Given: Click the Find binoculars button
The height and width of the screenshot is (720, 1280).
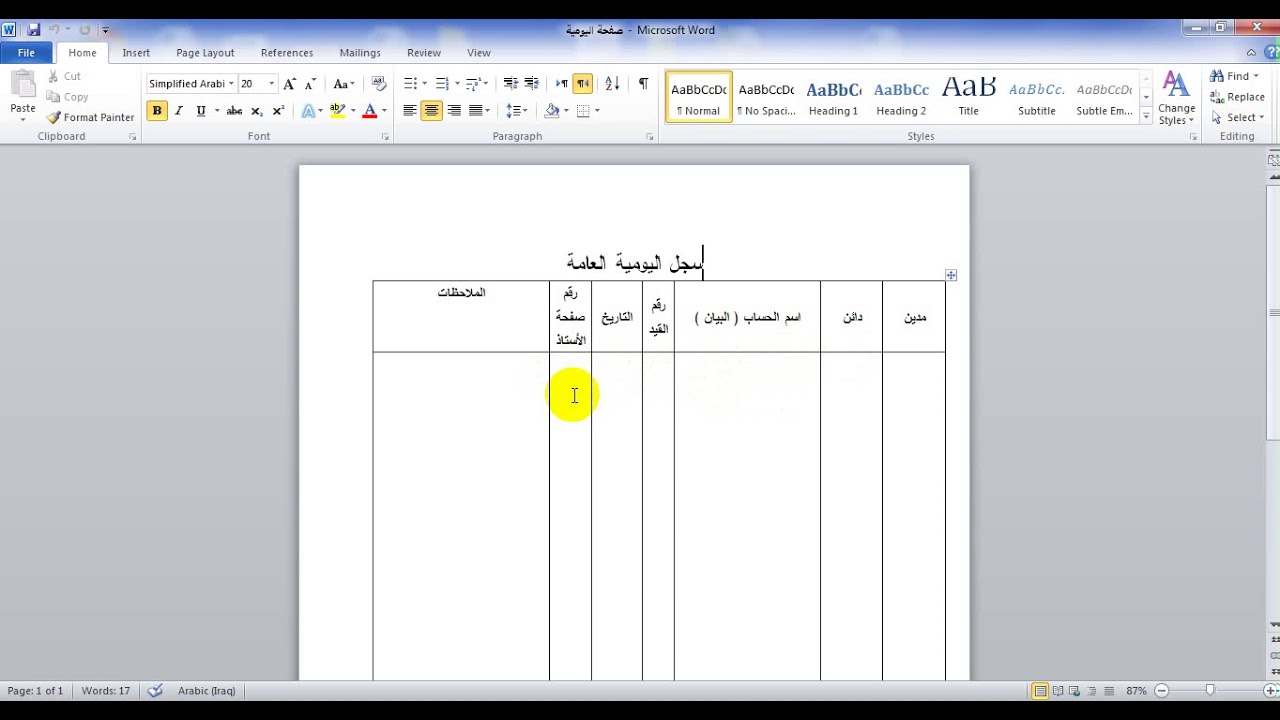Looking at the screenshot, I should coord(1235,76).
